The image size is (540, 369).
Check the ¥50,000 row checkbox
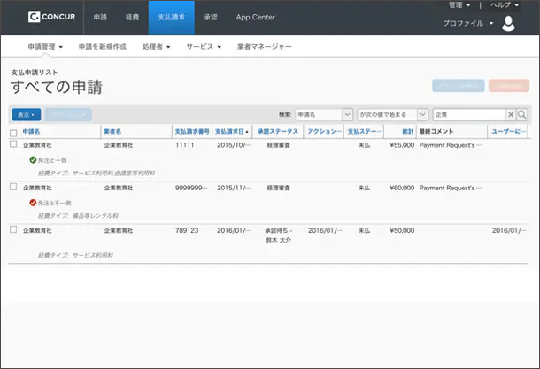click(13, 229)
